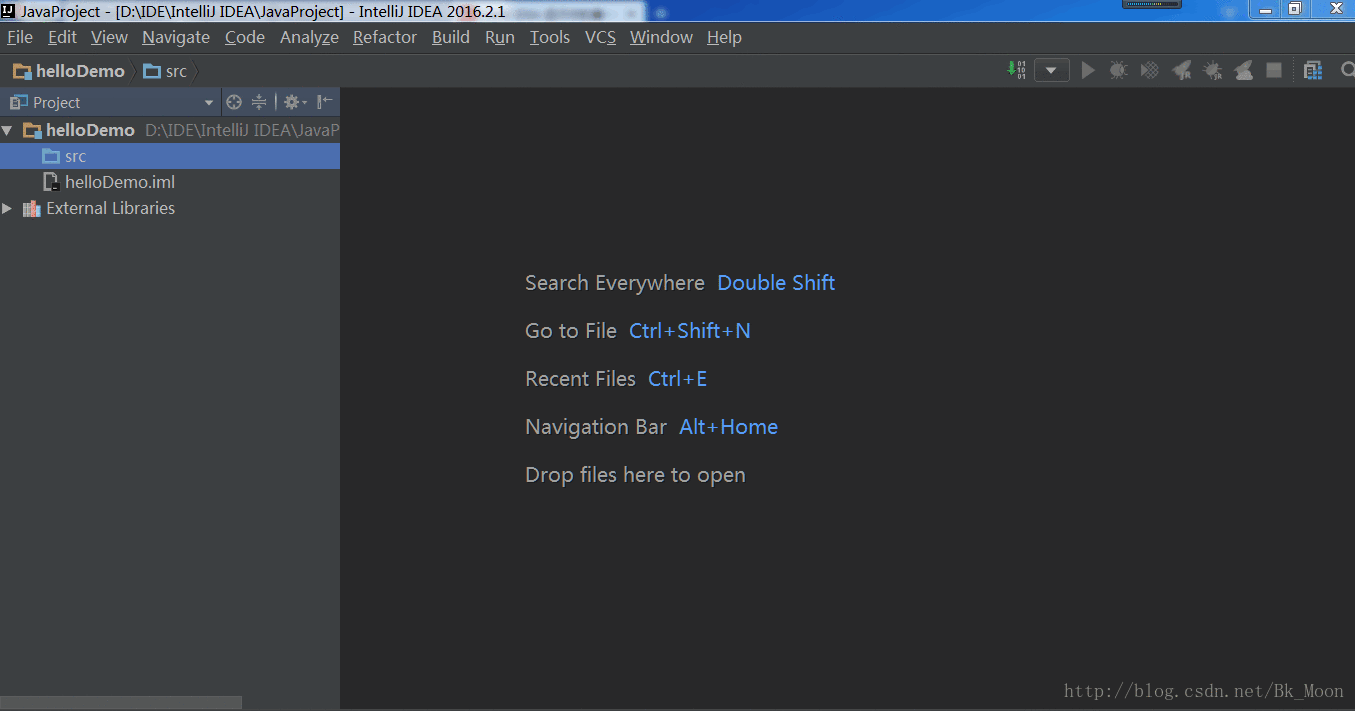Click the Ctrl+E shortcut text
The height and width of the screenshot is (711, 1355).
678,379
